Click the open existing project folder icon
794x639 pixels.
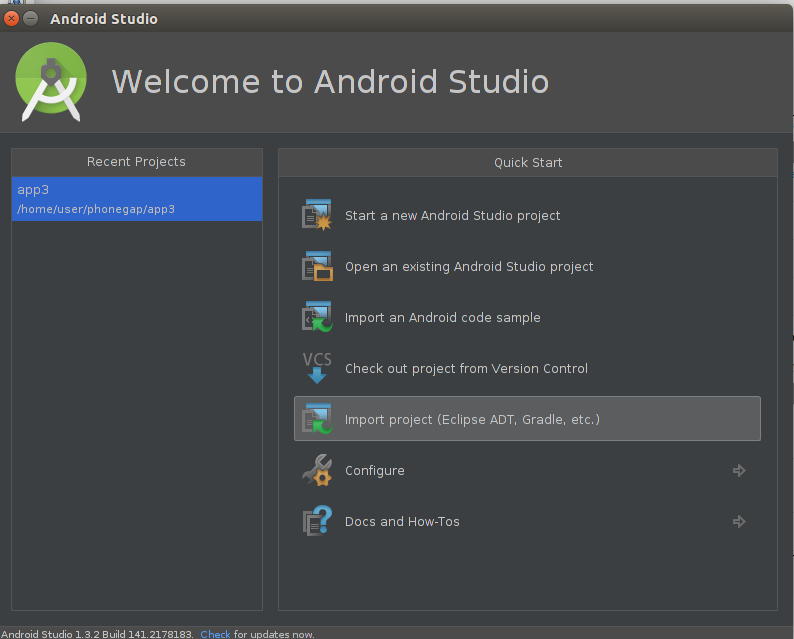pyautogui.click(x=317, y=266)
